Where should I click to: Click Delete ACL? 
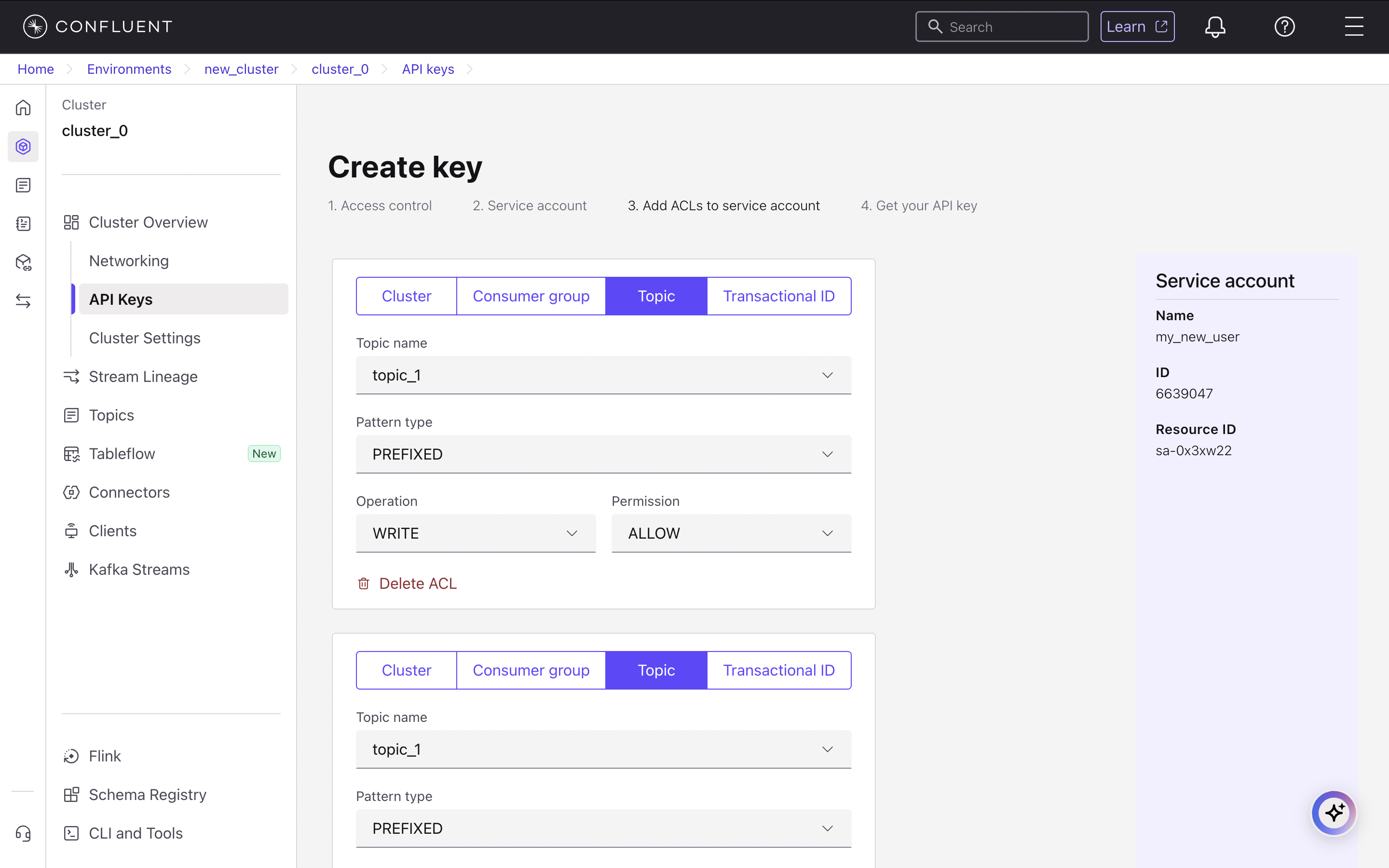pos(407,583)
